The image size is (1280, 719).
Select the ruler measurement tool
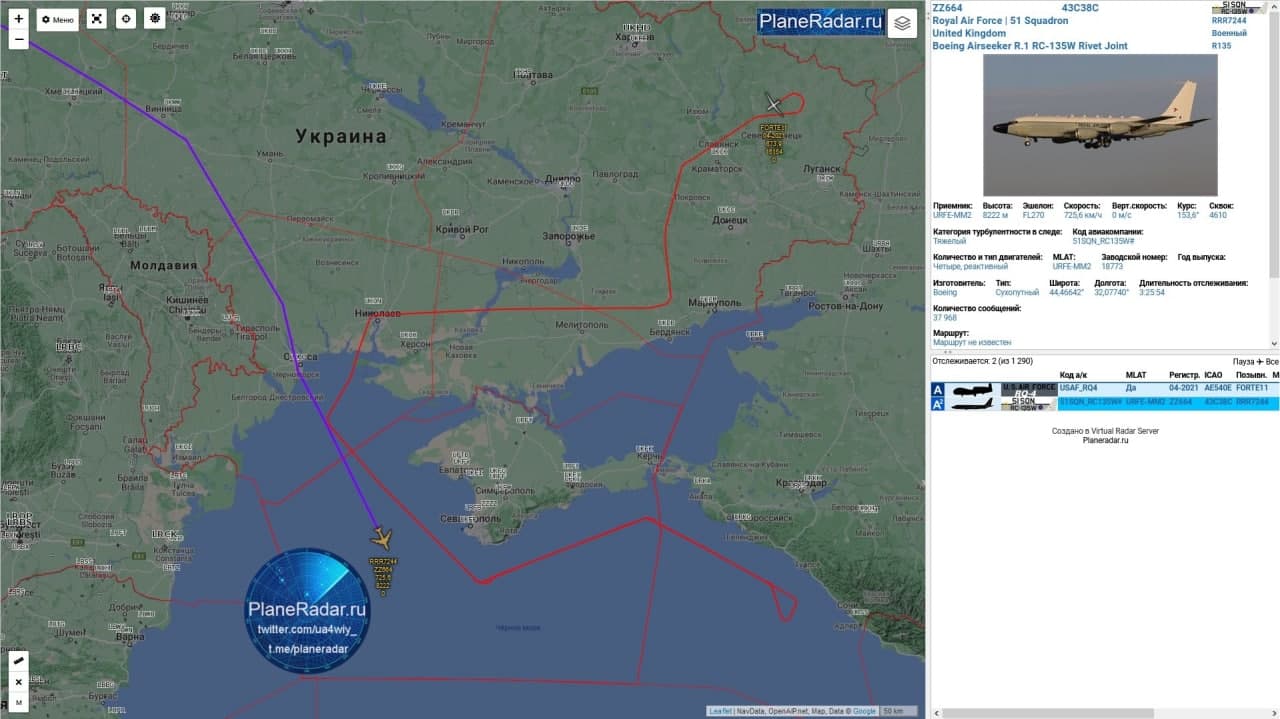[x=18, y=662]
